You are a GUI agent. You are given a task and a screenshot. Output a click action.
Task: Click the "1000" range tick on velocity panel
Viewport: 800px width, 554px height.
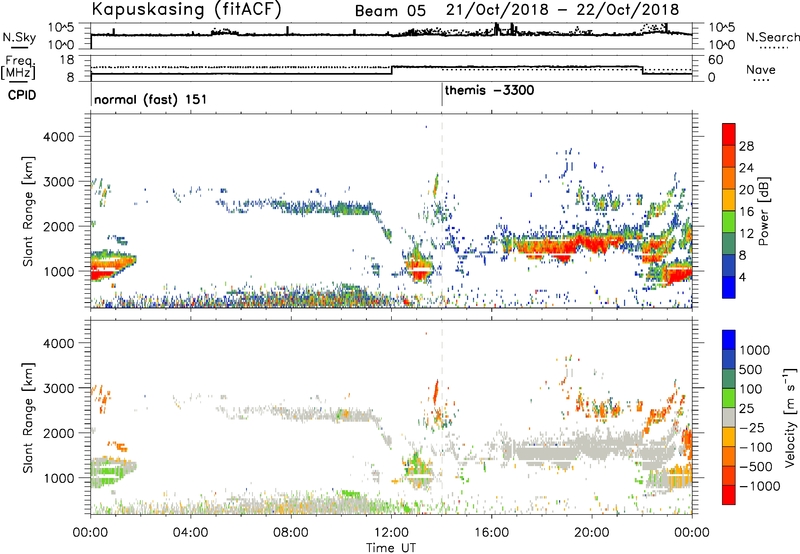click(x=58, y=478)
